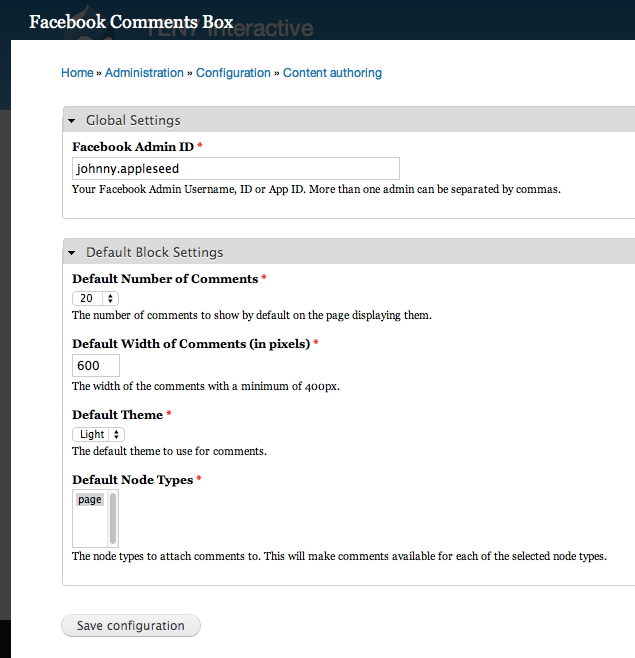Click the Default Node Types list scrollbar

[x=113, y=517]
